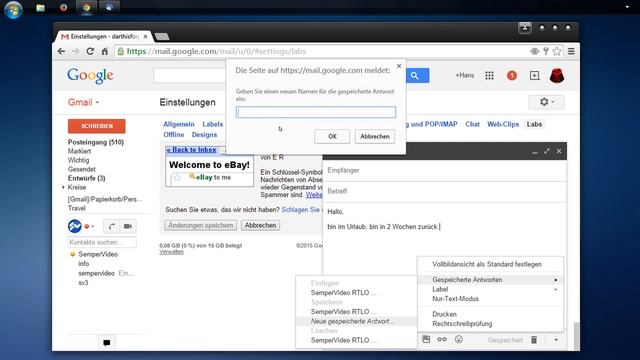
Task: Insert a link in compose toolbar
Action: tap(442, 339)
